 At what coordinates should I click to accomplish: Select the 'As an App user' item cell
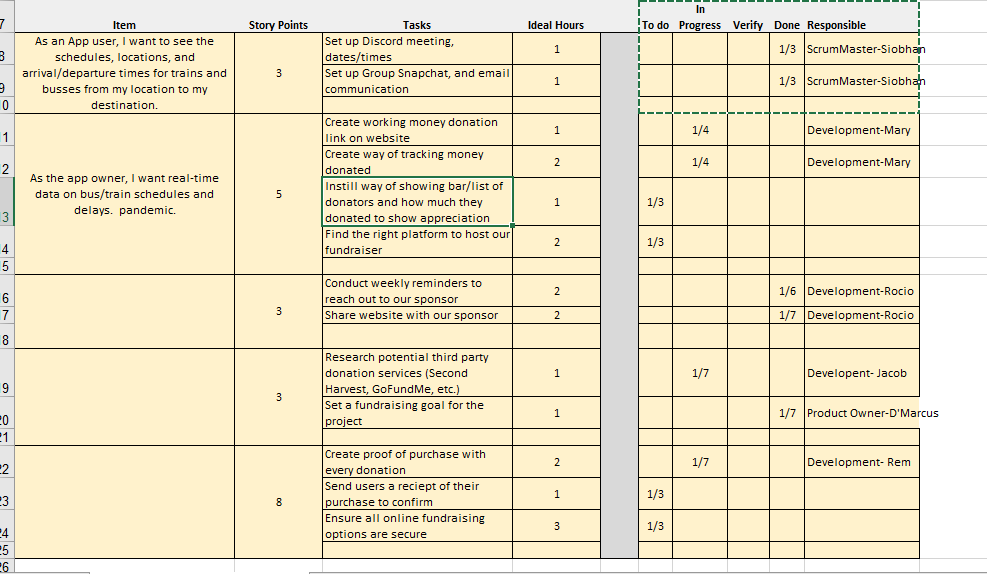pyautogui.click(x=124, y=73)
